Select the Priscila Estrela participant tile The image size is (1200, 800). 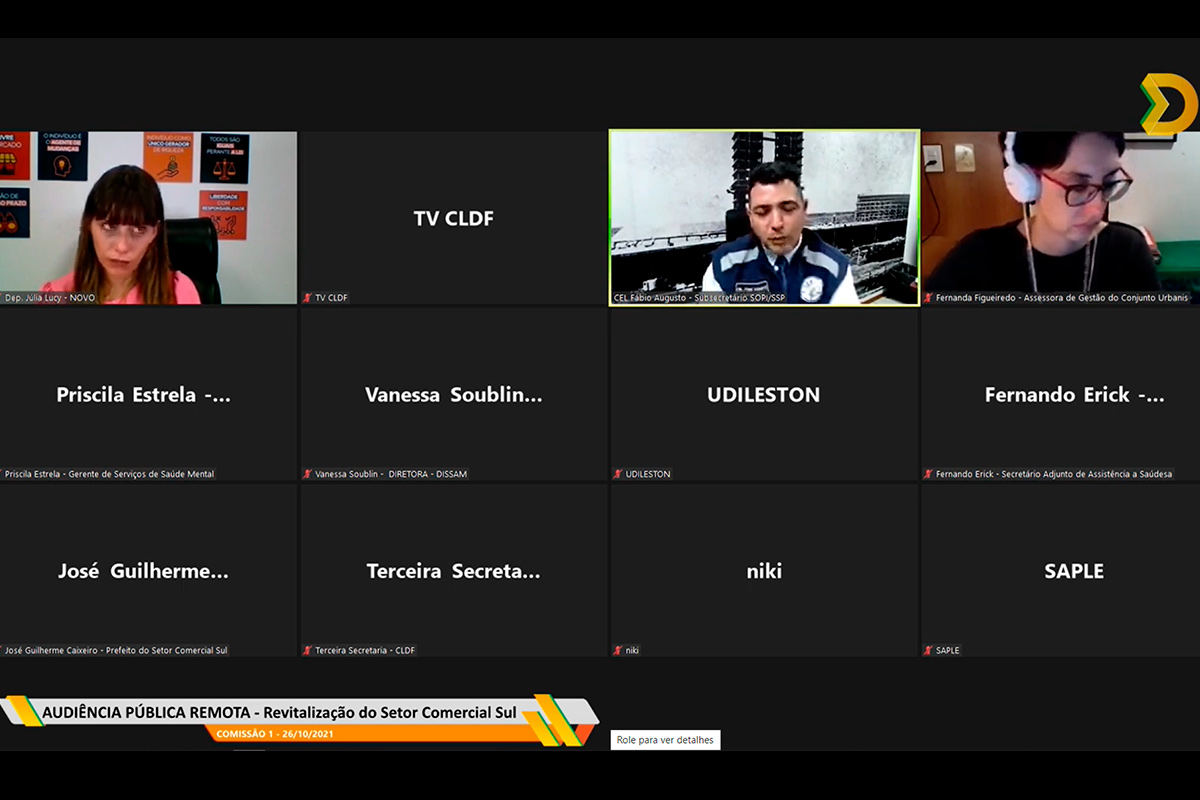(148, 394)
